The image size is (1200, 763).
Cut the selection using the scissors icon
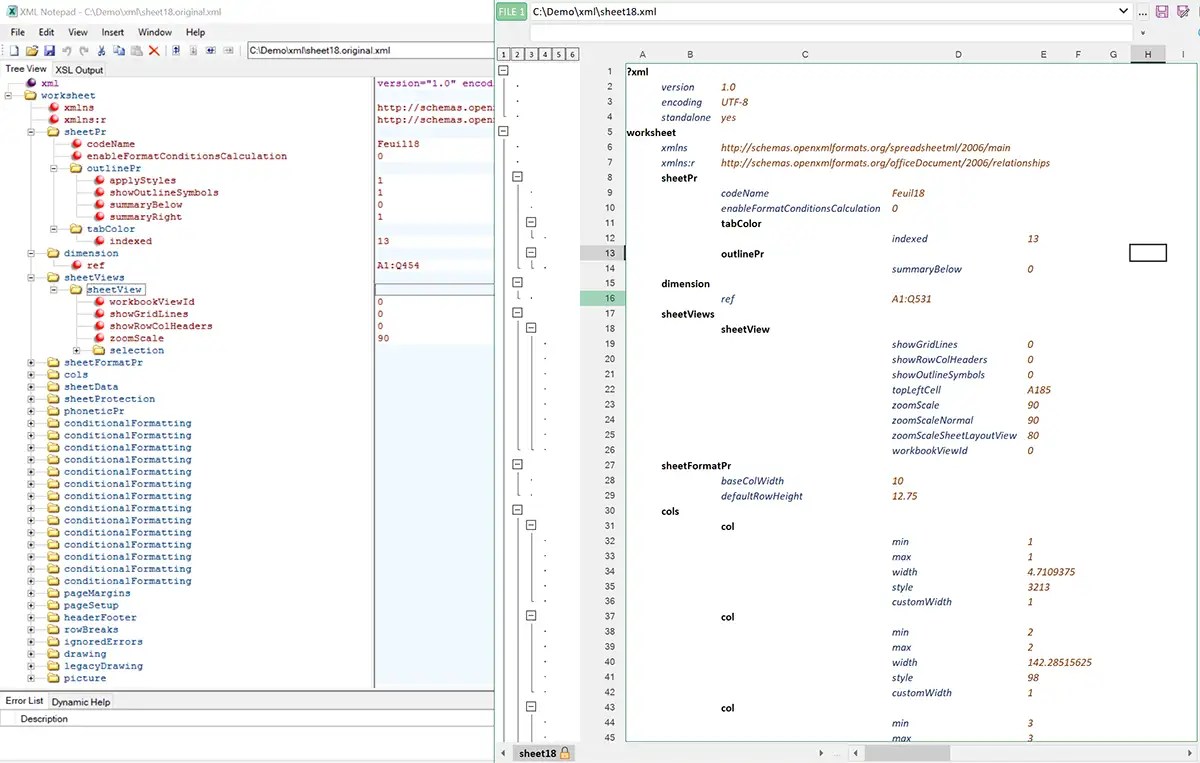101,50
